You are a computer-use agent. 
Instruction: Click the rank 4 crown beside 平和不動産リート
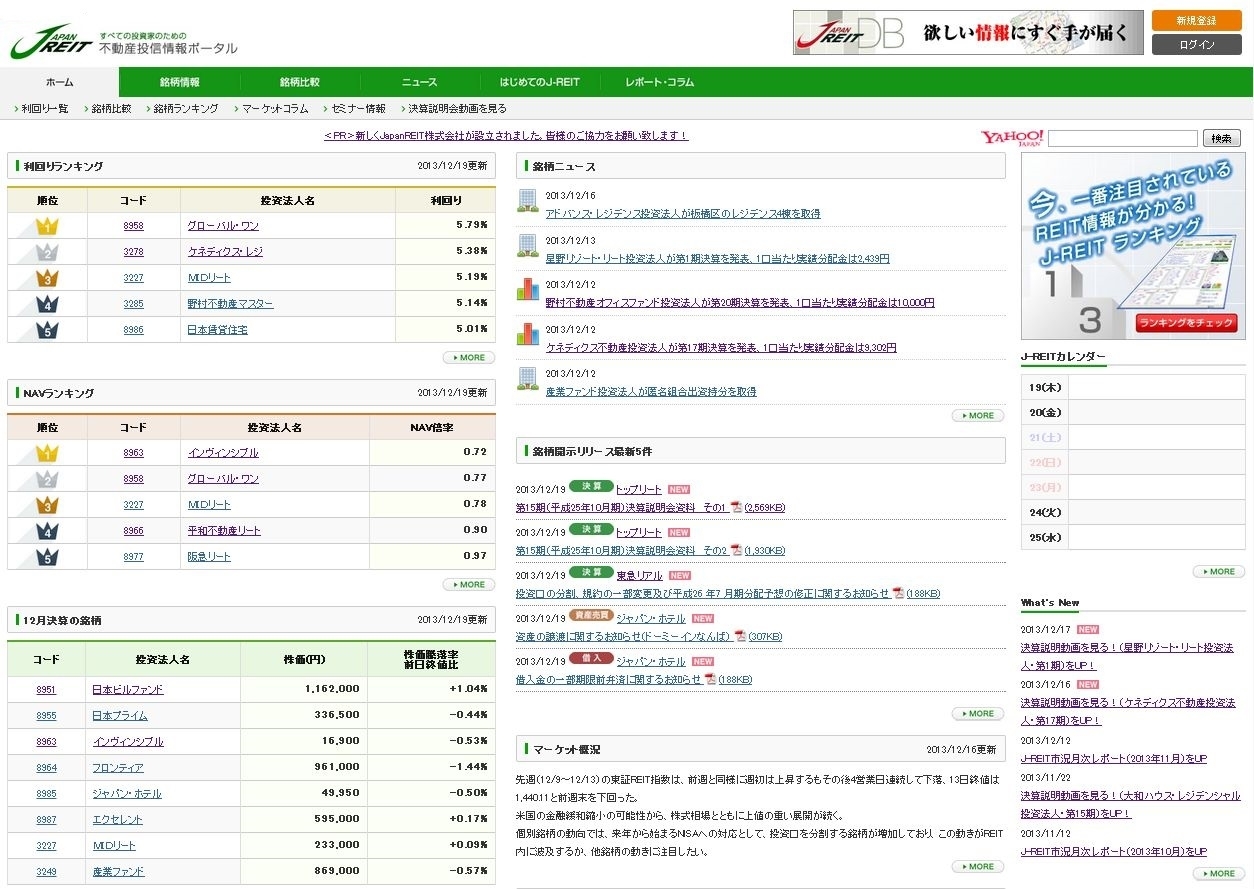tap(47, 531)
